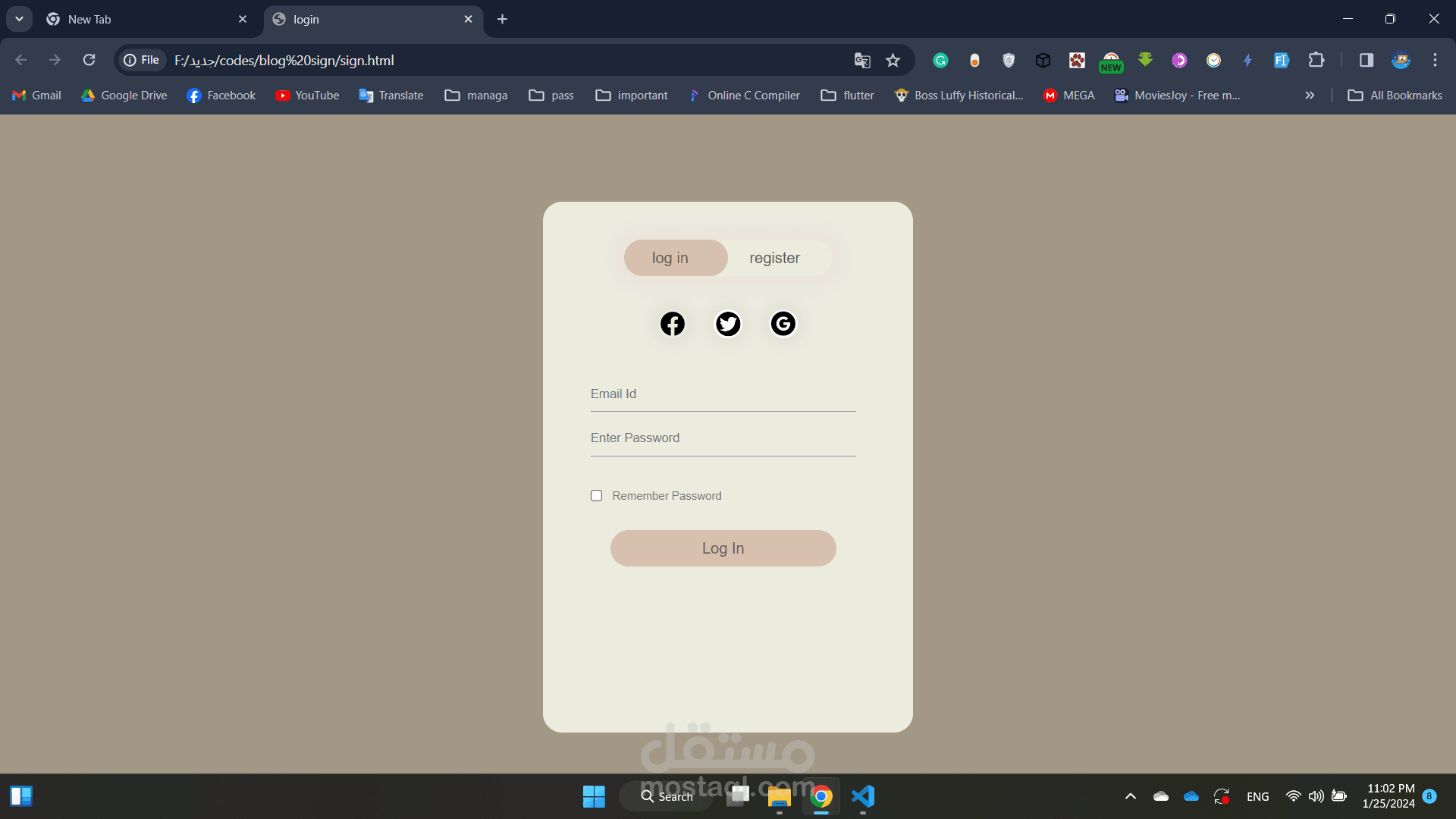Sign in with the Twitter icon
Screen dimensions: 1456x819
[728, 324]
